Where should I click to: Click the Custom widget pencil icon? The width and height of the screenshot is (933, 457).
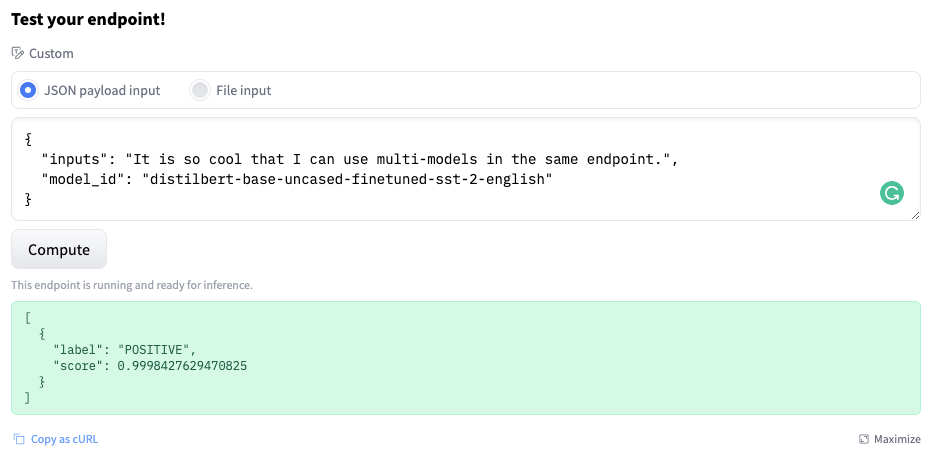tap(17, 53)
